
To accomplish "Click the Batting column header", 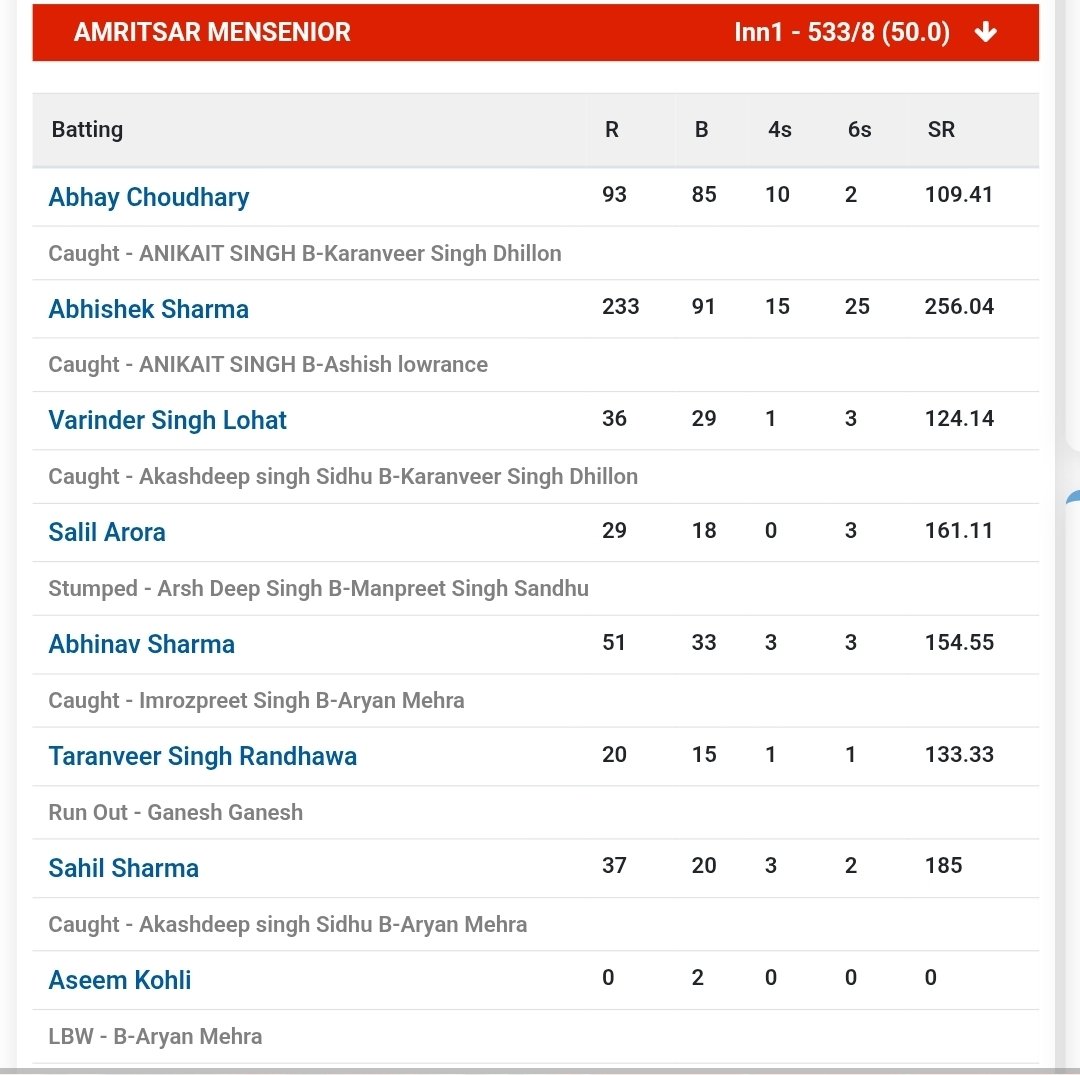I will tap(87, 129).
